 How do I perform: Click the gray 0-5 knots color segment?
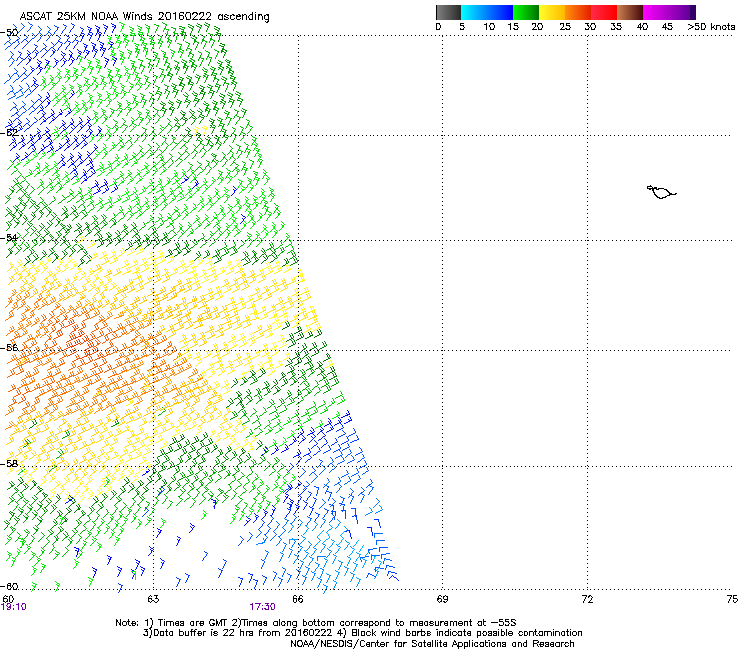[x=448, y=12]
